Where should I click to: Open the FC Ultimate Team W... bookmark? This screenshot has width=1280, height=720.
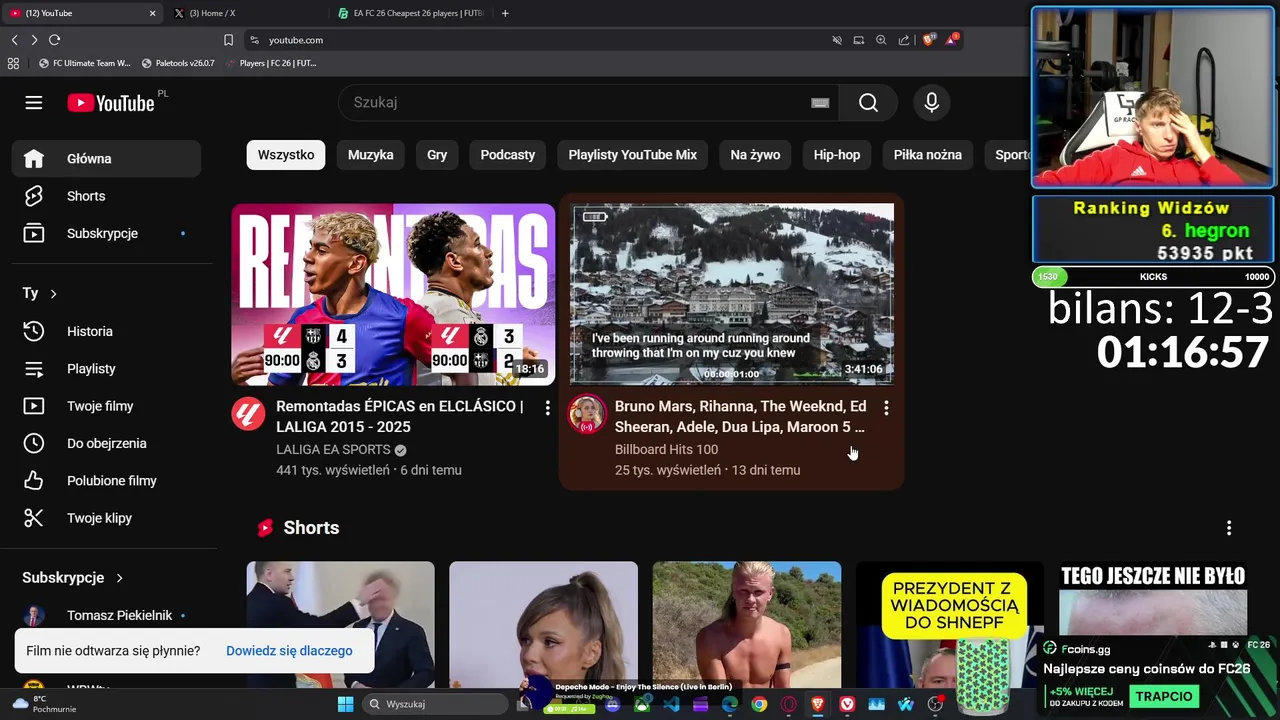point(84,63)
